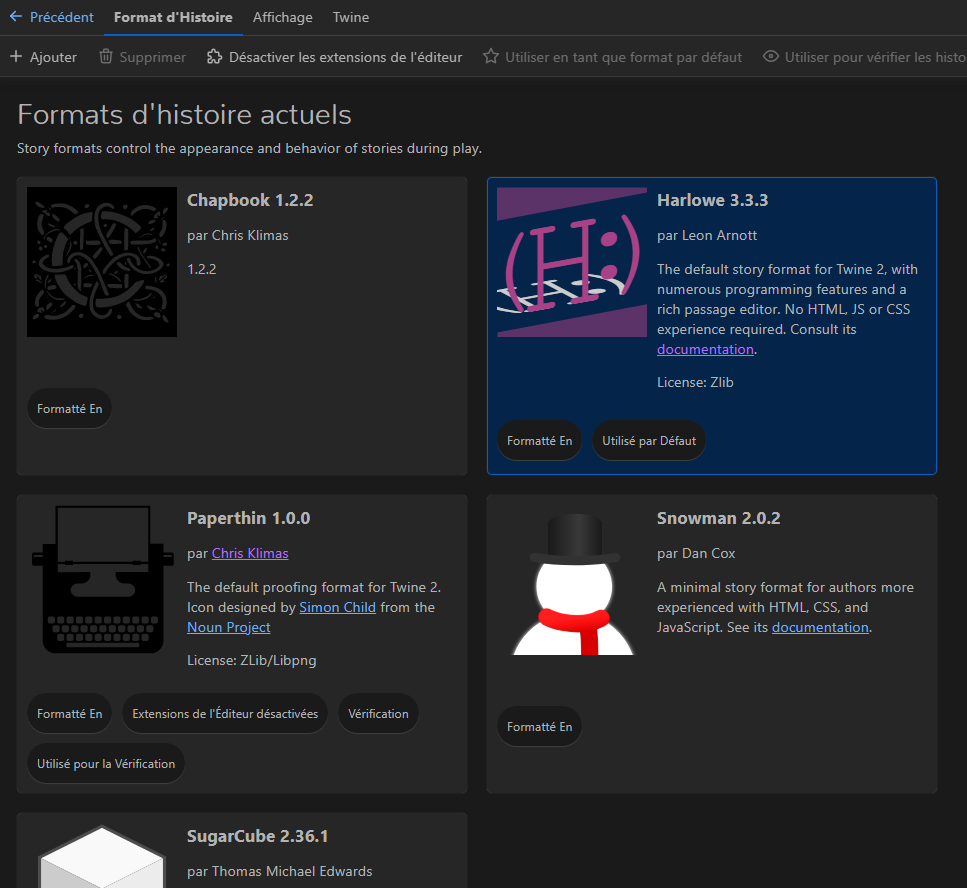Click Utilisé pour la Vérification tag

pyautogui.click(x=106, y=763)
